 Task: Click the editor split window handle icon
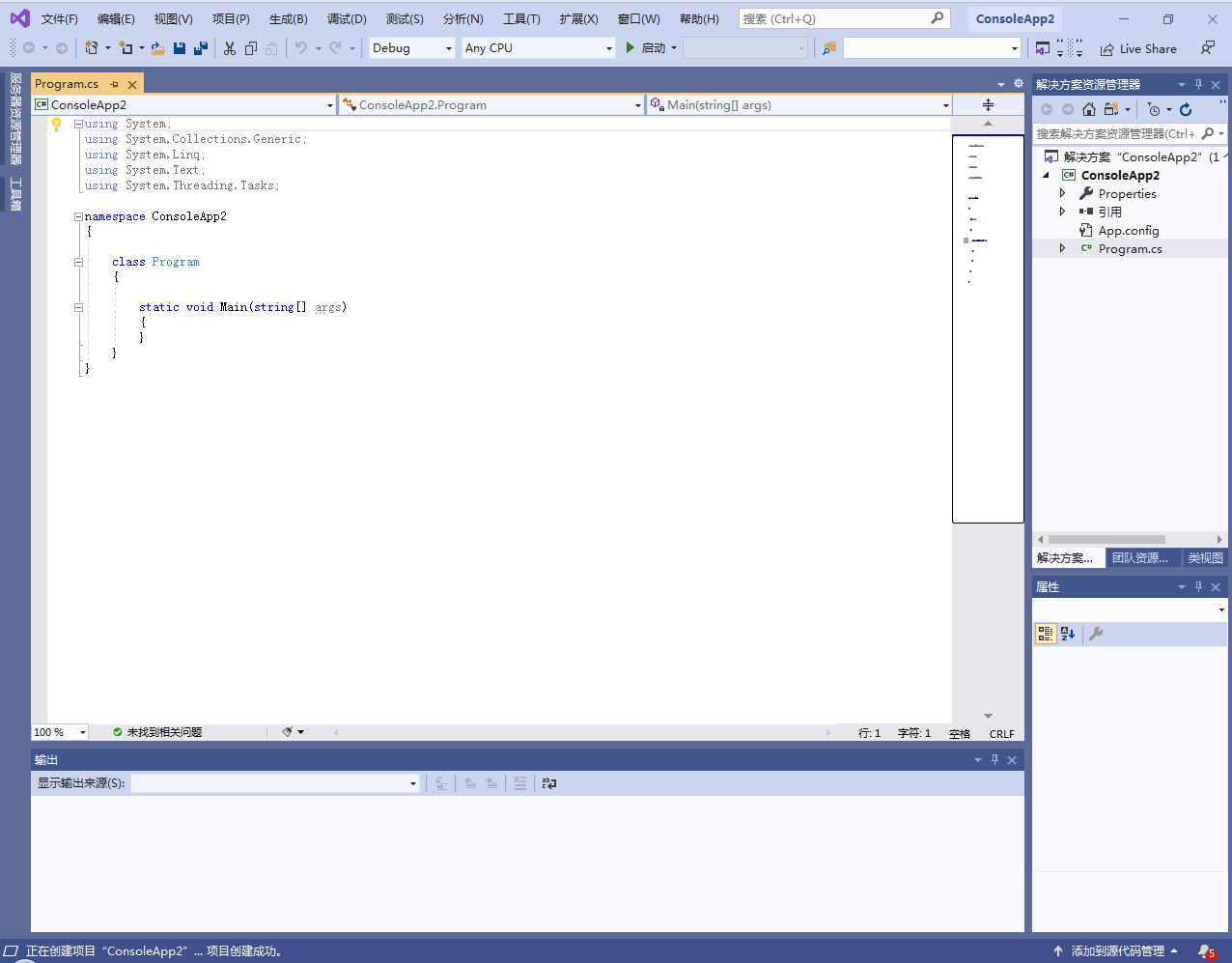click(988, 104)
